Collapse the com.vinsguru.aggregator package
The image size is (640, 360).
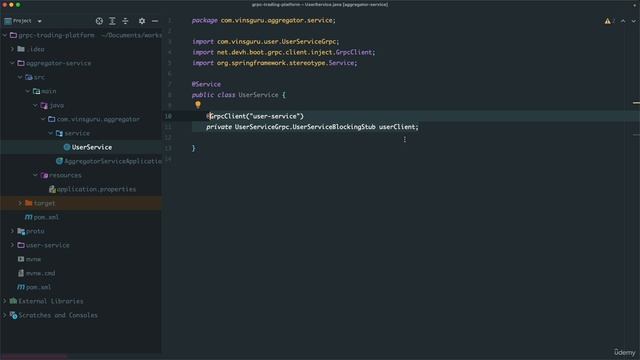tap(43, 119)
